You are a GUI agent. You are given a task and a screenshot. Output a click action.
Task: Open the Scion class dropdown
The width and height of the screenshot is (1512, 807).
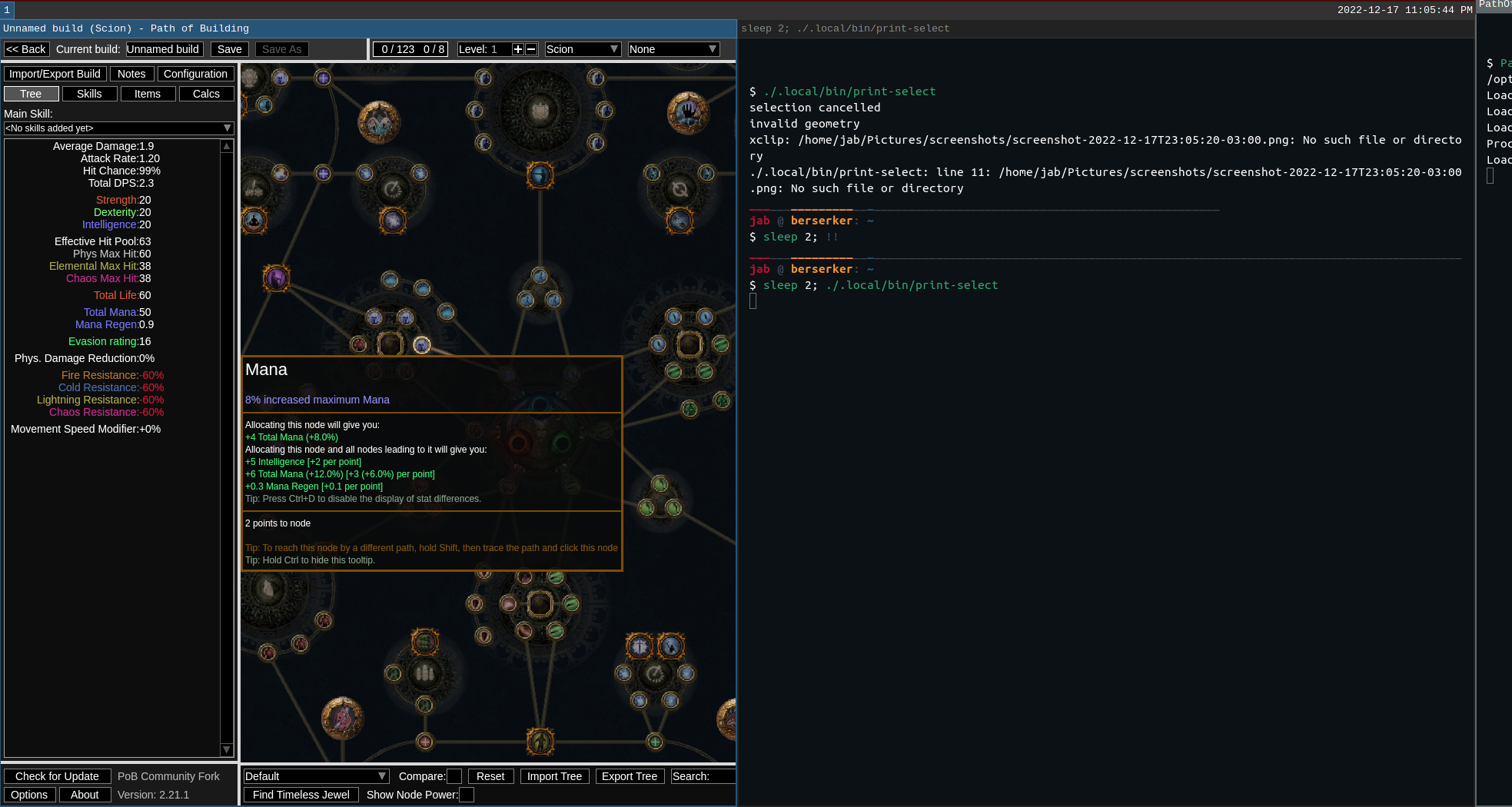pyautogui.click(x=582, y=49)
